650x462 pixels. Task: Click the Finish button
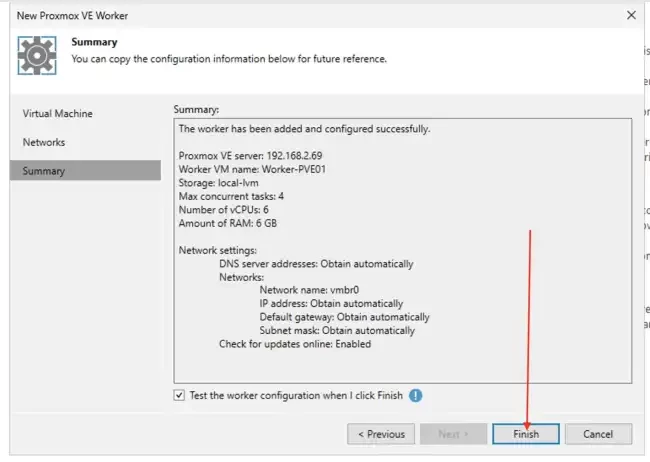(x=526, y=434)
